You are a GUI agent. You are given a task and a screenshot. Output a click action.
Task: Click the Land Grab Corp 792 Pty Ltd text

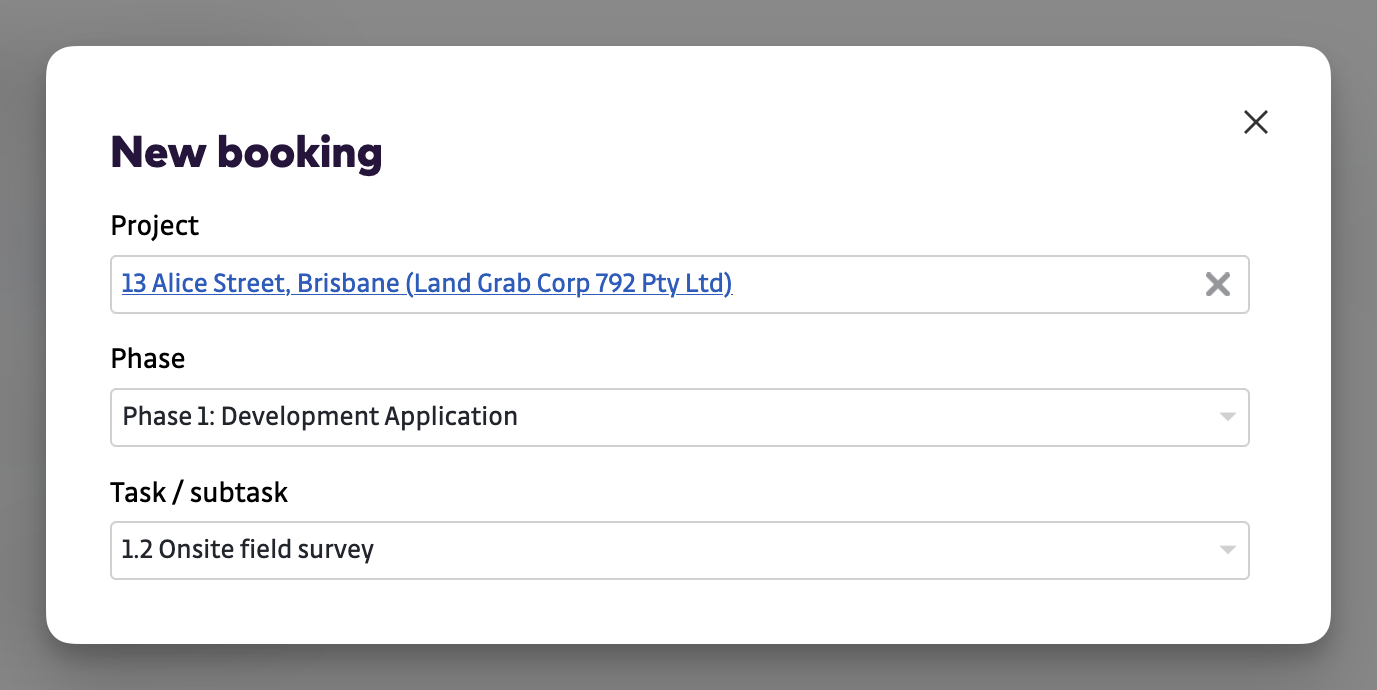pyautogui.click(x=569, y=283)
